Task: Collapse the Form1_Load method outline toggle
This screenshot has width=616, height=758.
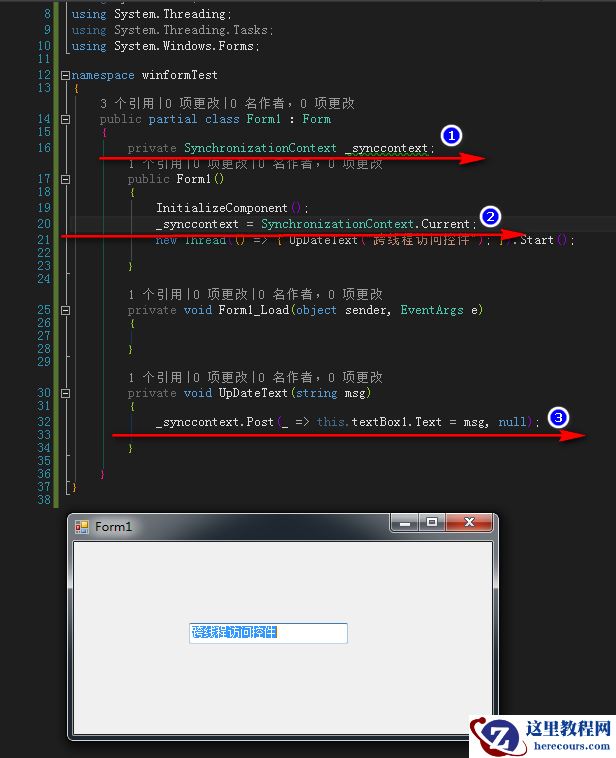Action: coord(65,310)
